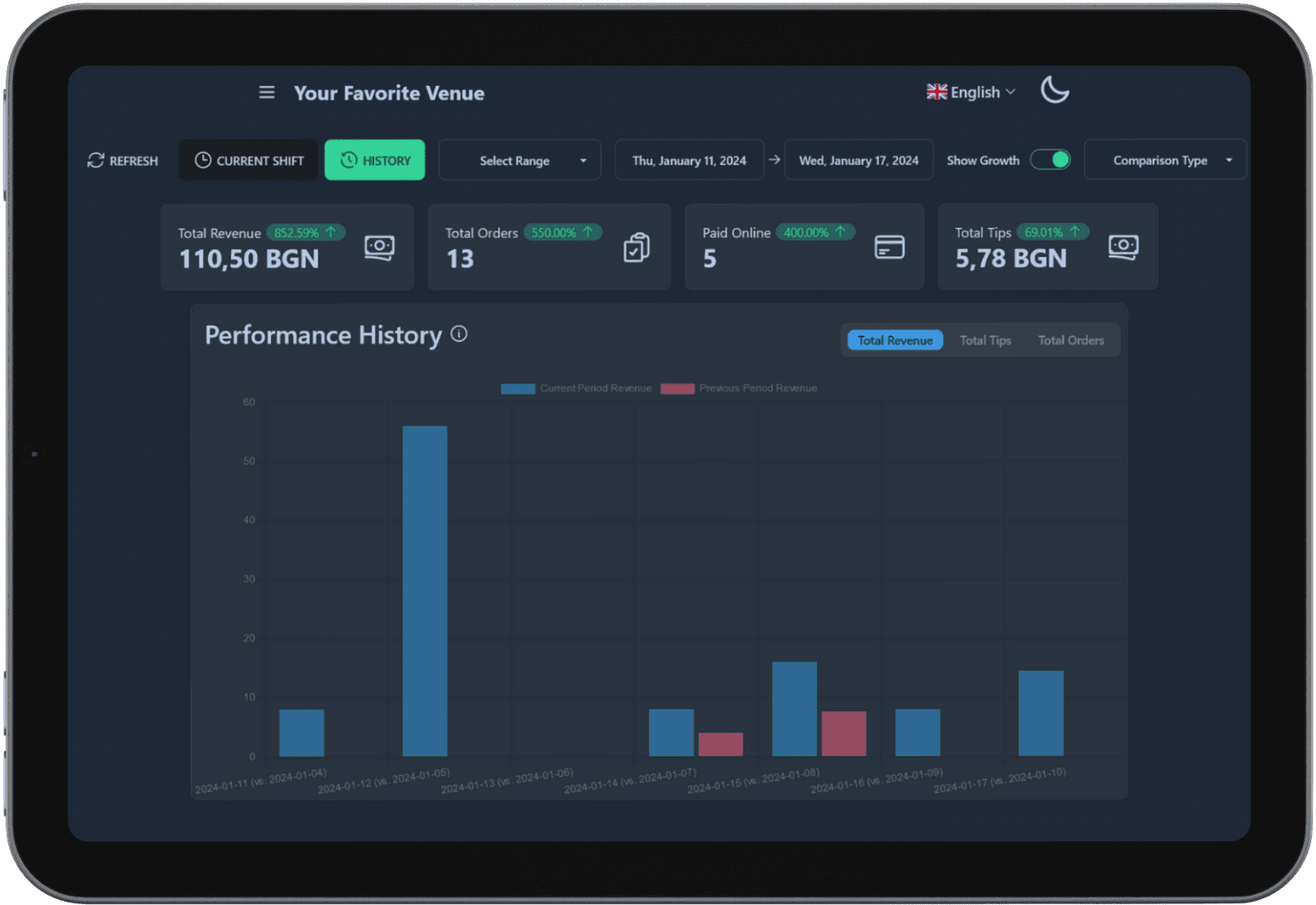Screen dimensions: 1316x905
Task: Expand the Comparison Type dropdown
Action: click(x=1164, y=160)
